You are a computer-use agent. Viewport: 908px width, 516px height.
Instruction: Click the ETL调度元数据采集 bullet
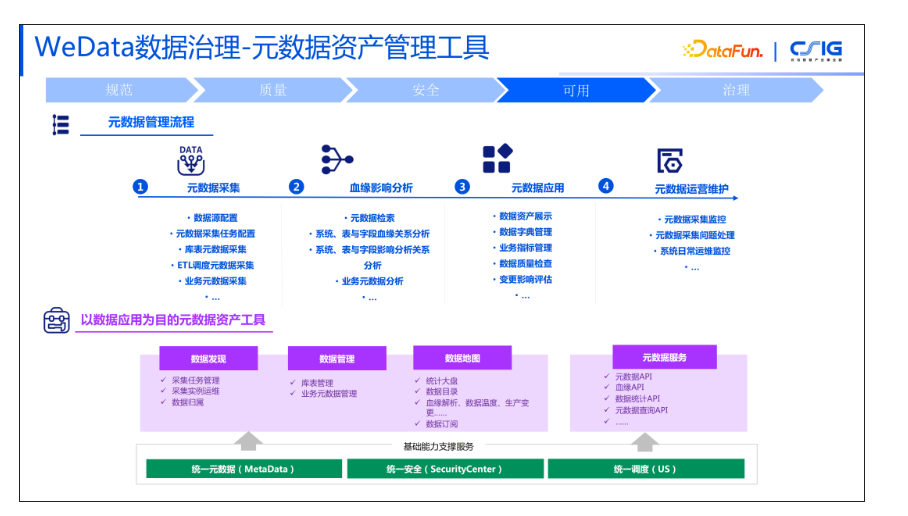pyautogui.click(x=215, y=265)
